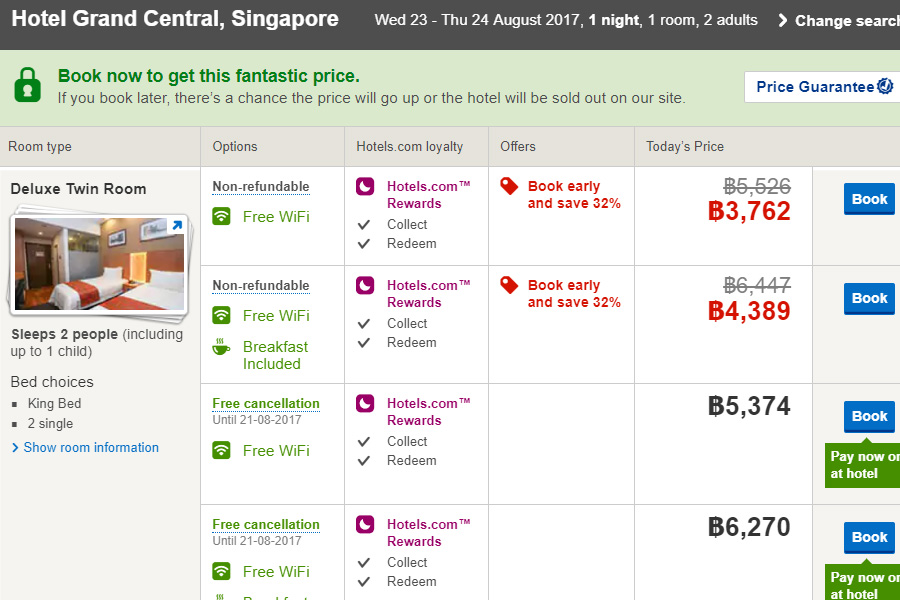Click the enlarge photo arrow icon on room image
The height and width of the screenshot is (600, 900).
coord(176,226)
